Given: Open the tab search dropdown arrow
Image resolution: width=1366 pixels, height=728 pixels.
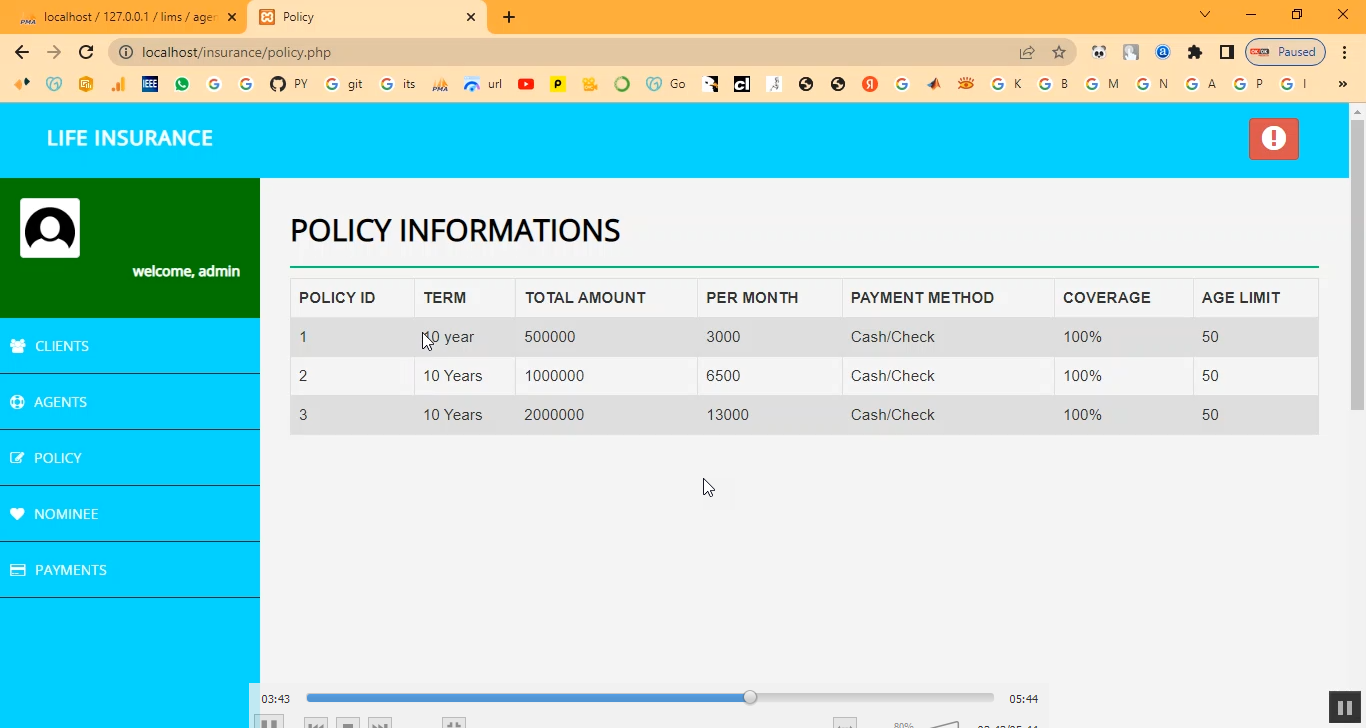Looking at the screenshot, I should tap(1205, 15).
